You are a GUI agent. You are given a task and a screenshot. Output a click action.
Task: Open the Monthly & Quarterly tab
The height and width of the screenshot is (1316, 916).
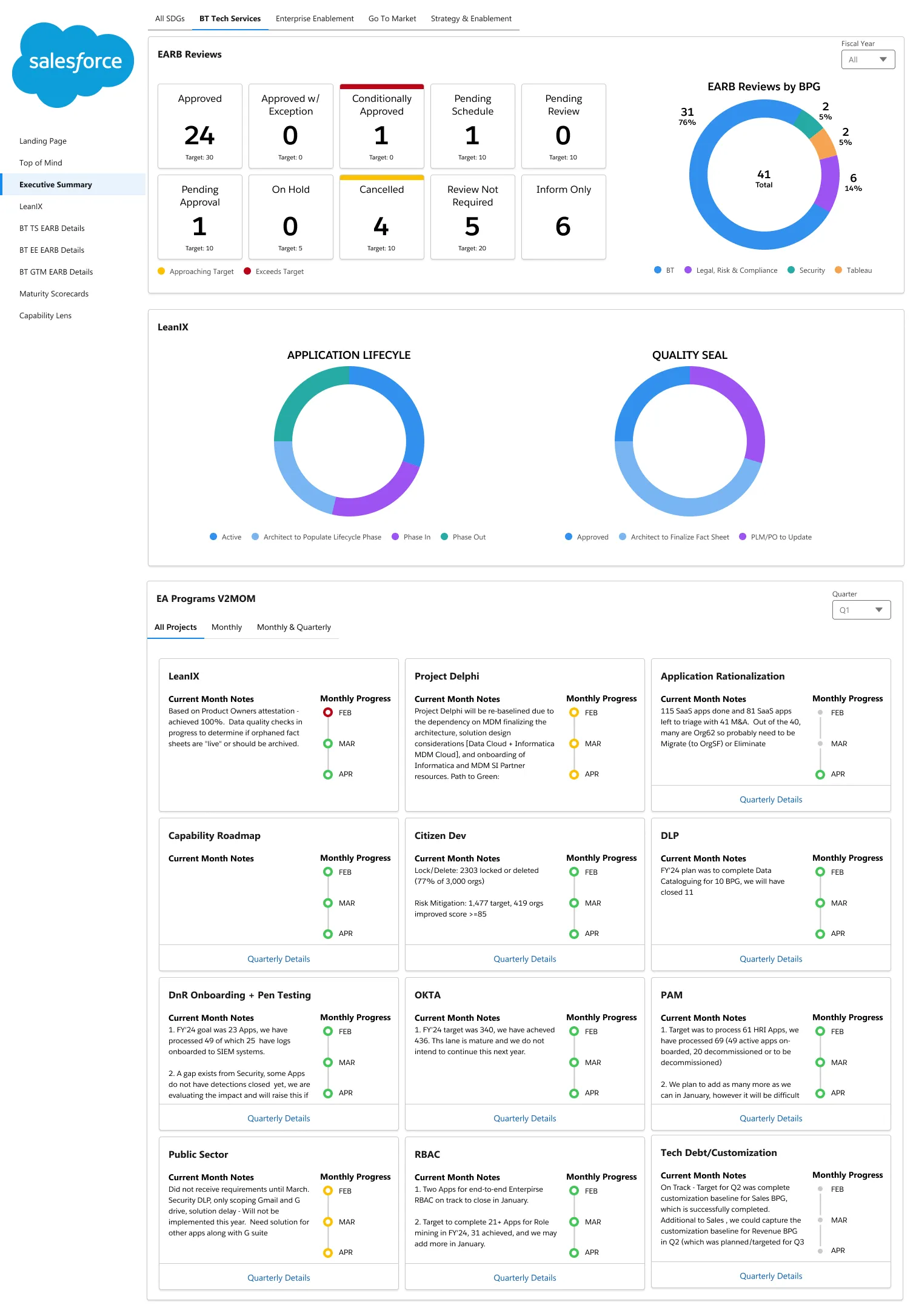point(294,627)
